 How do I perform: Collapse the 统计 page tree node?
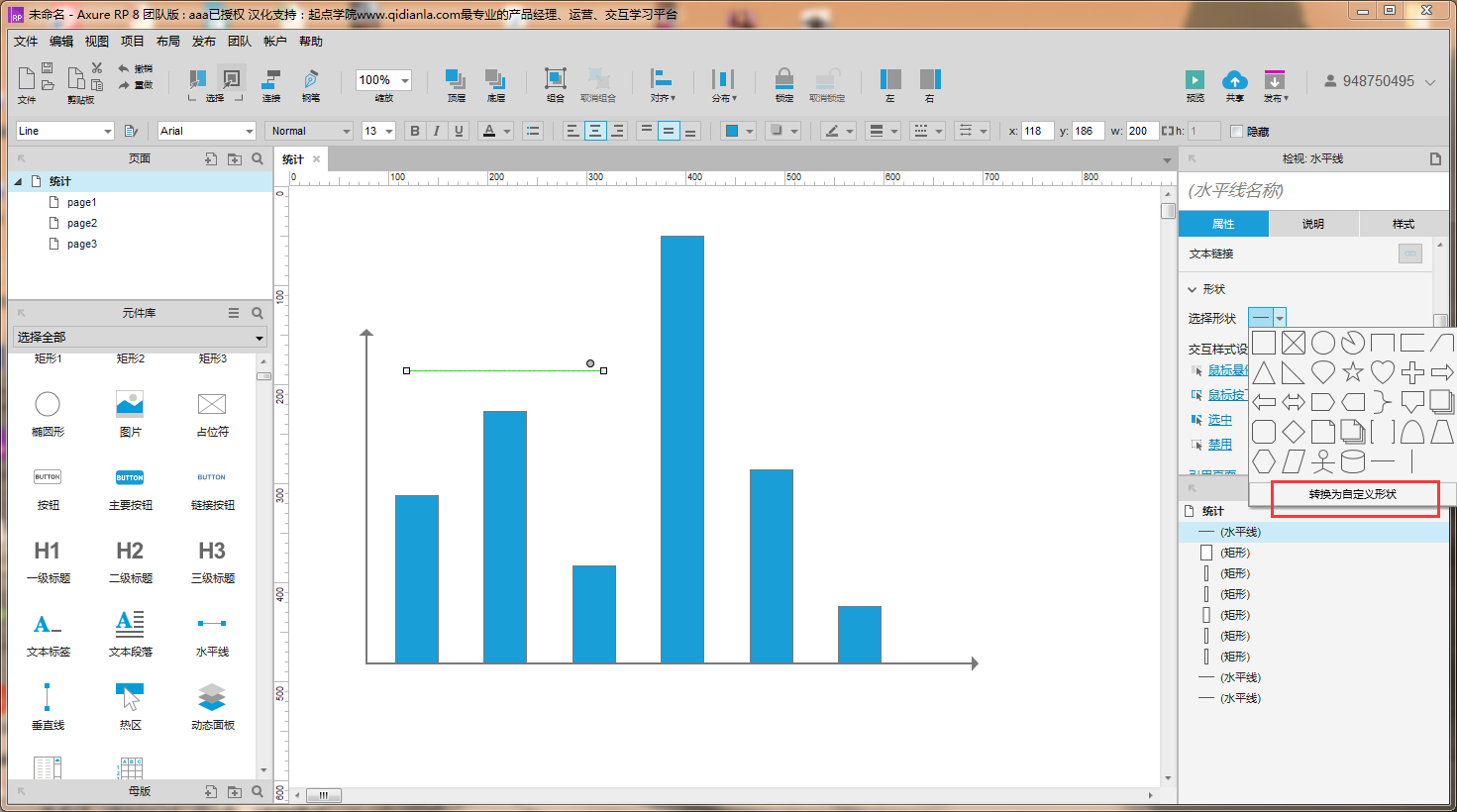pyautogui.click(x=18, y=181)
